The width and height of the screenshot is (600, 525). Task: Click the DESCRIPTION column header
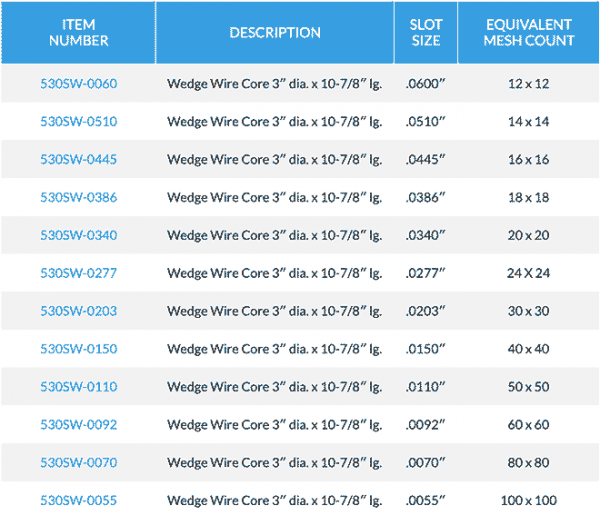tap(275, 33)
